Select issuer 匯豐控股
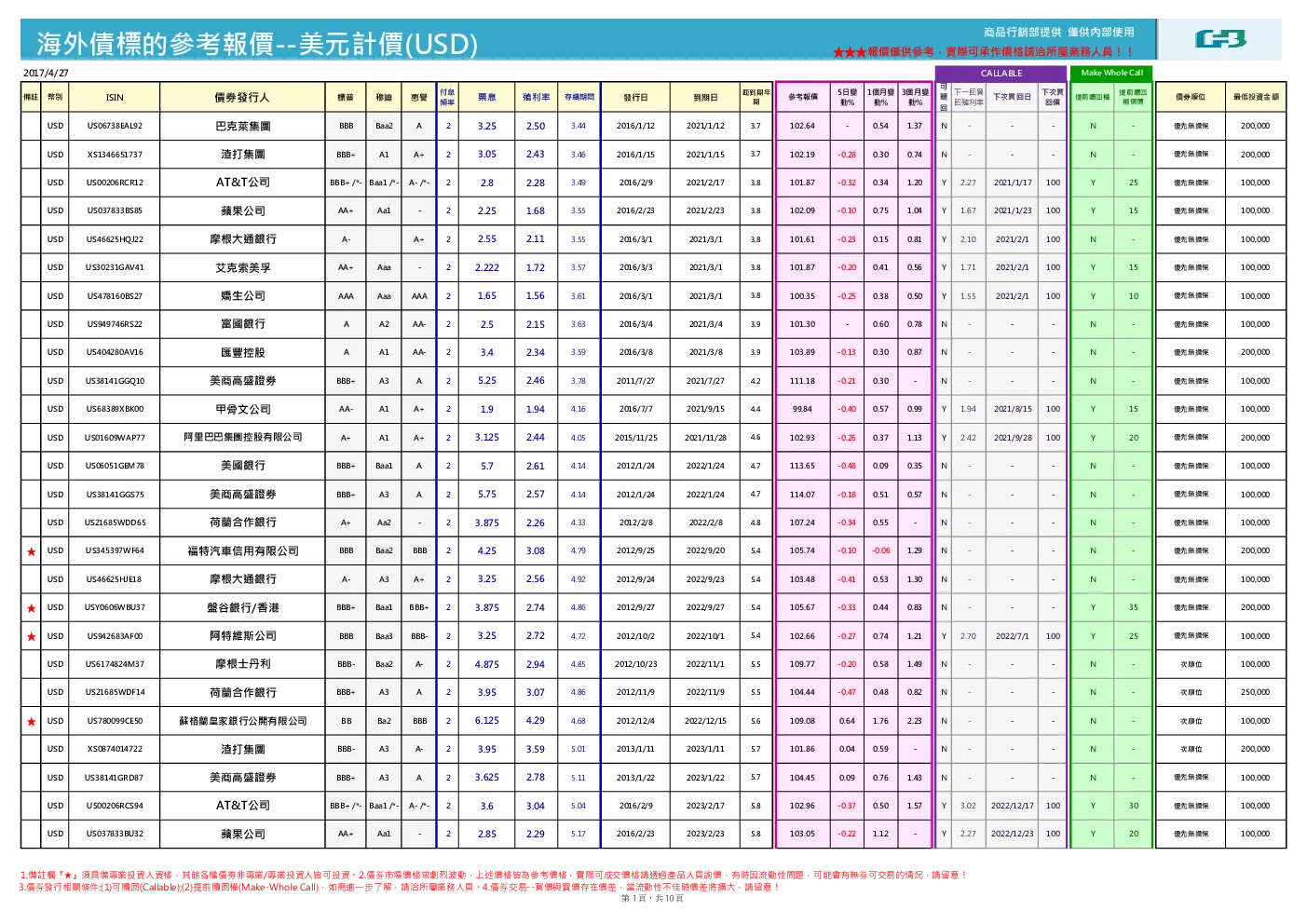The image size is (1307, 924). tap(243, 353)
